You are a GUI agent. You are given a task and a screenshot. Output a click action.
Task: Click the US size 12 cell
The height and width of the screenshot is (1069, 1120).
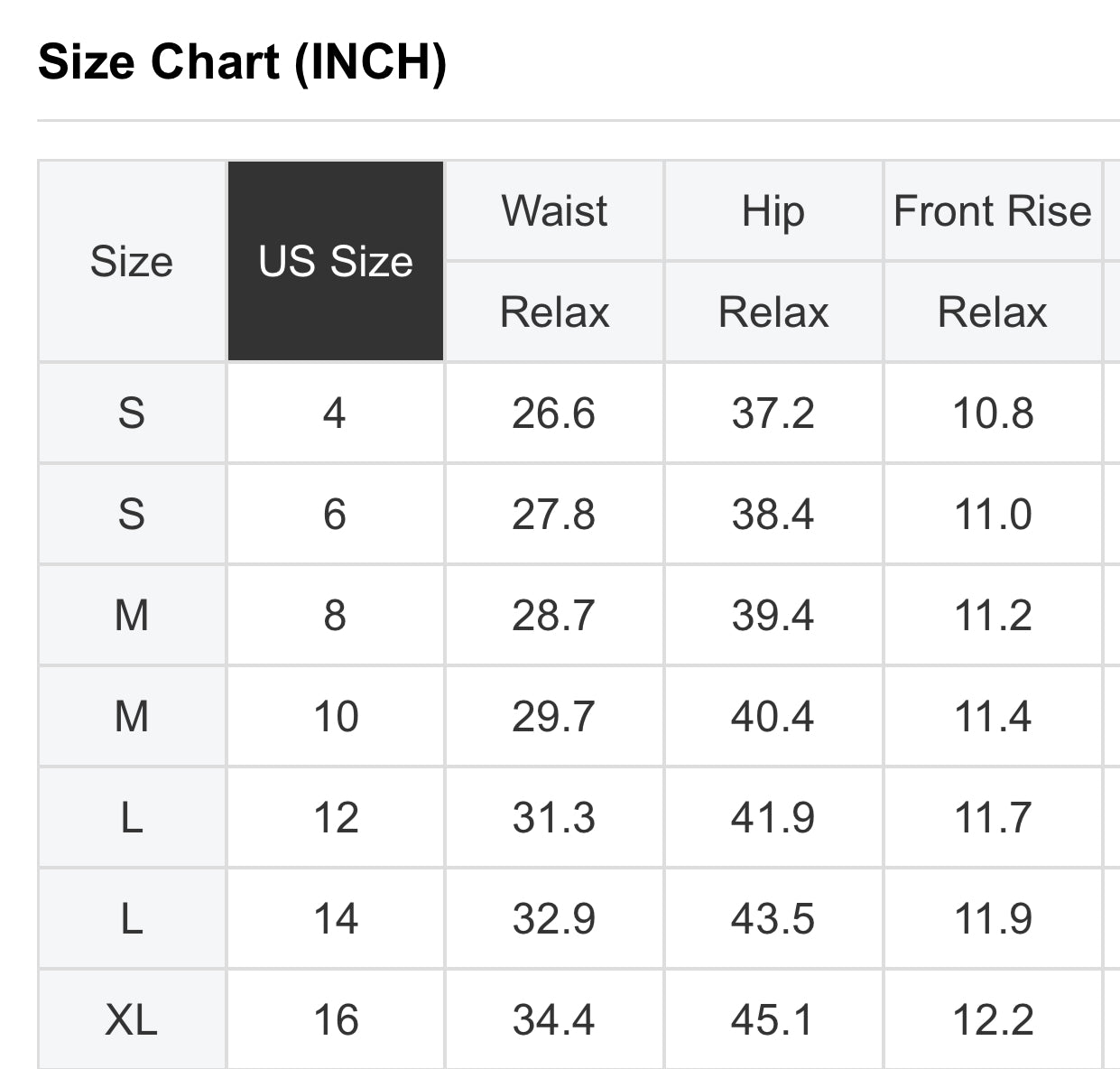(335, 818)
